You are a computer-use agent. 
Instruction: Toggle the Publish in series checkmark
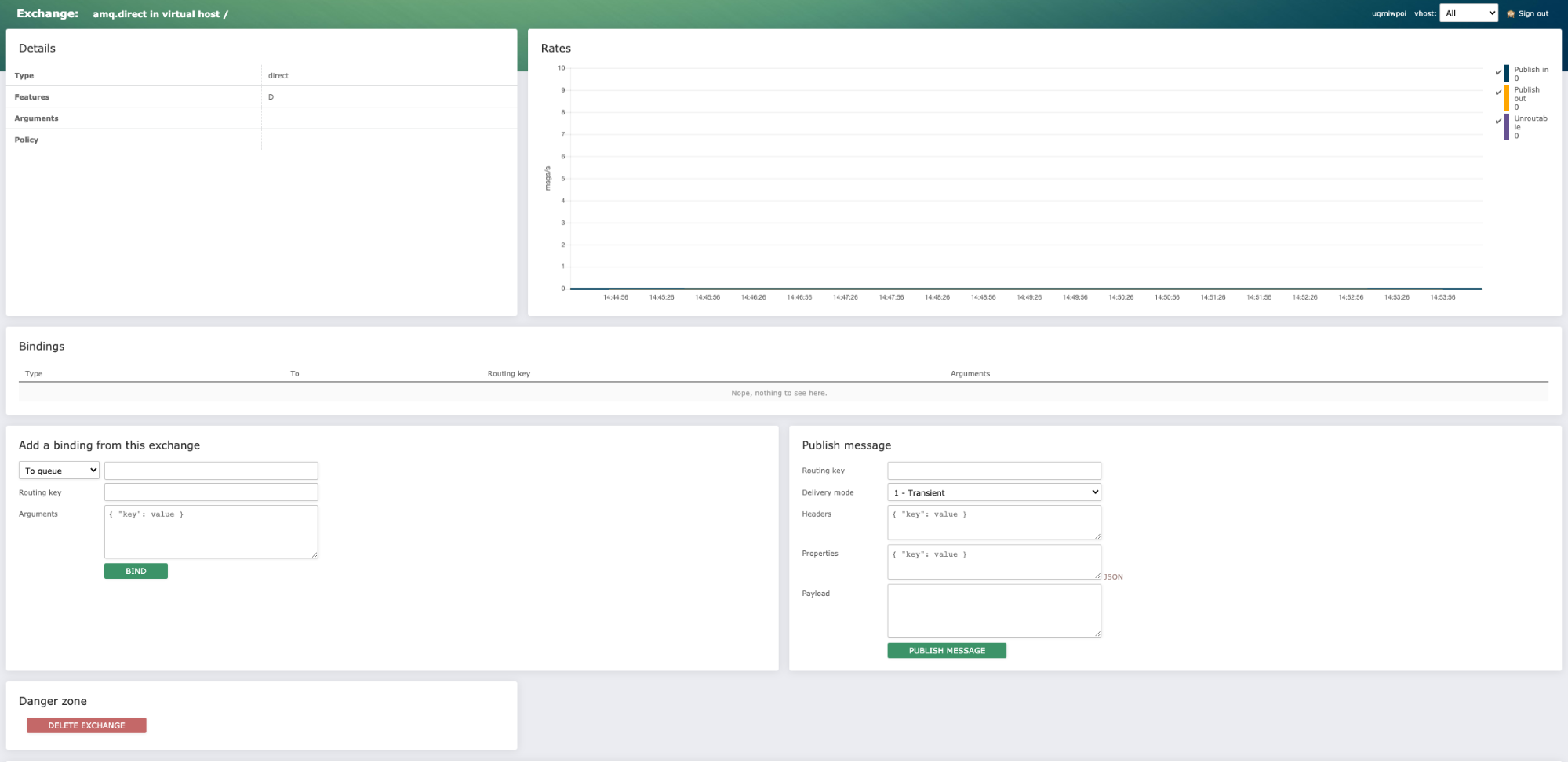pyautogui.click(x=1498, y=72)
